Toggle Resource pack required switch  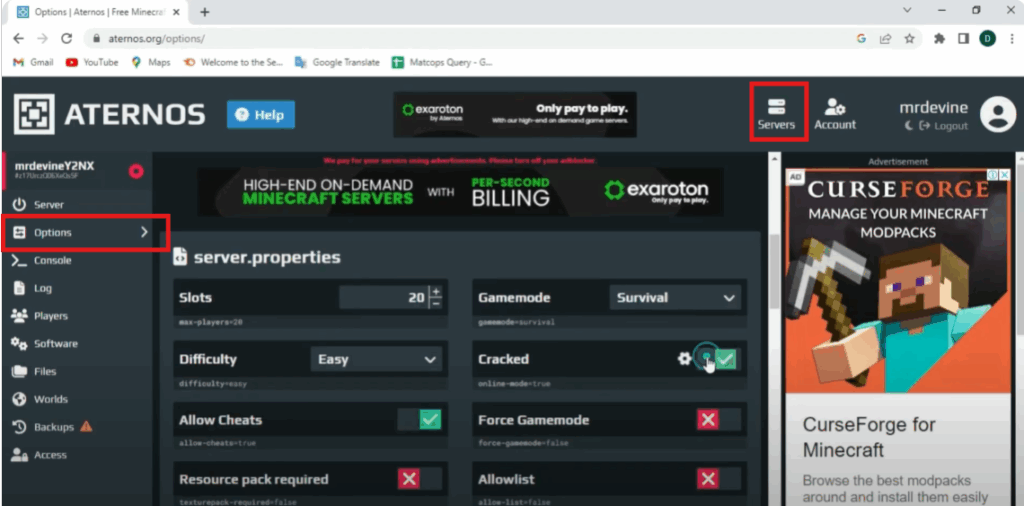(x=420, y=479)
